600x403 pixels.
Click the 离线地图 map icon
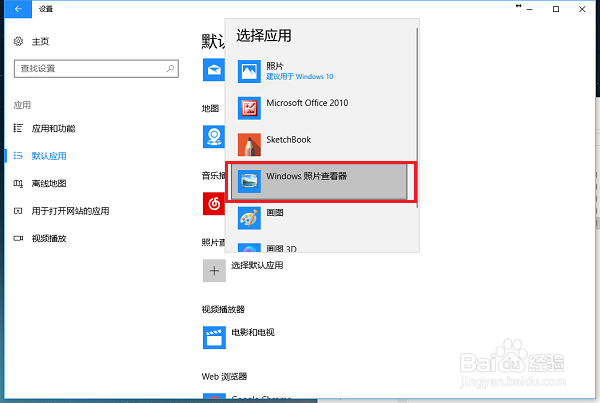(18, 183)
